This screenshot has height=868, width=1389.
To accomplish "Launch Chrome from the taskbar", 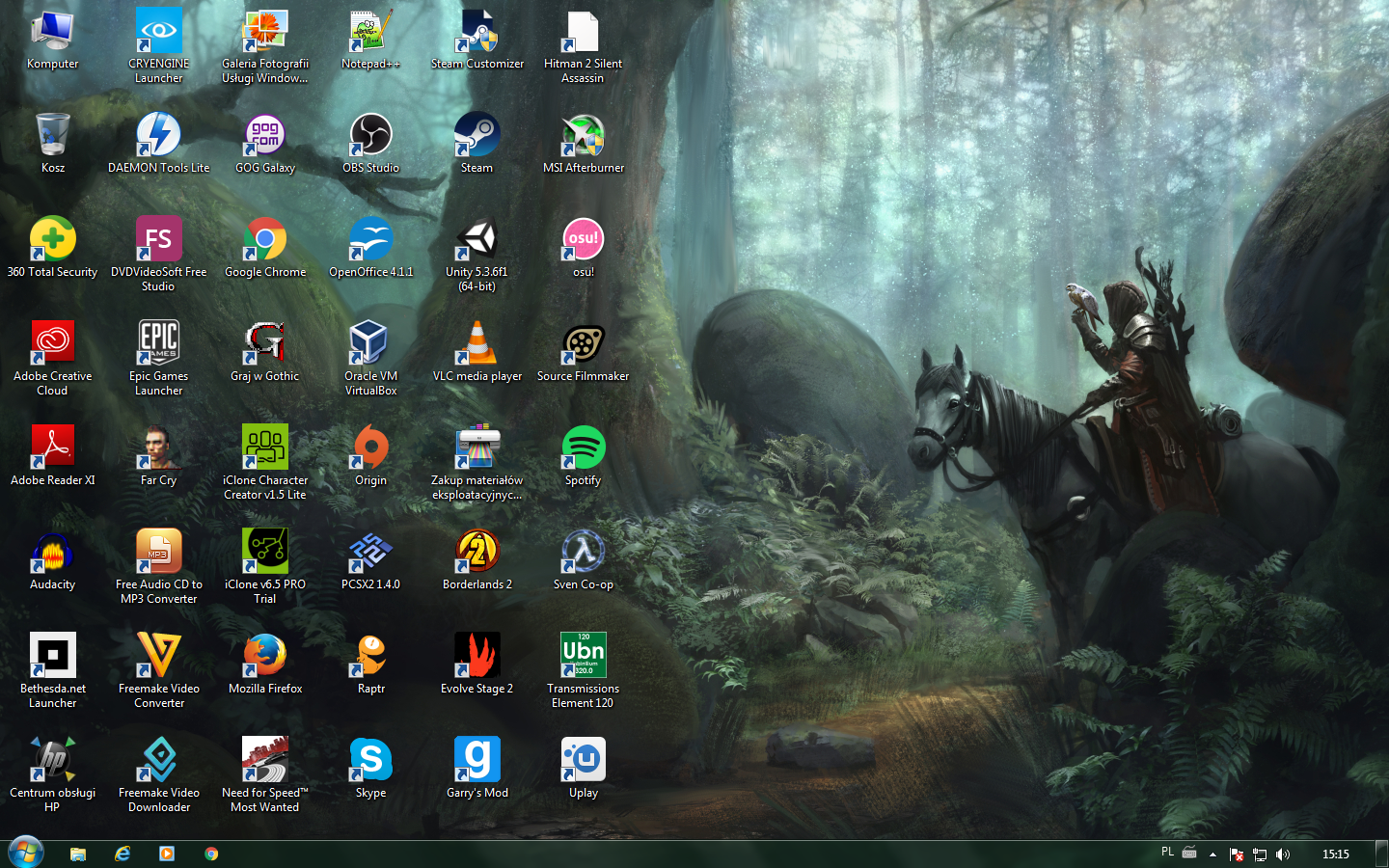I will tap(211, 854).
